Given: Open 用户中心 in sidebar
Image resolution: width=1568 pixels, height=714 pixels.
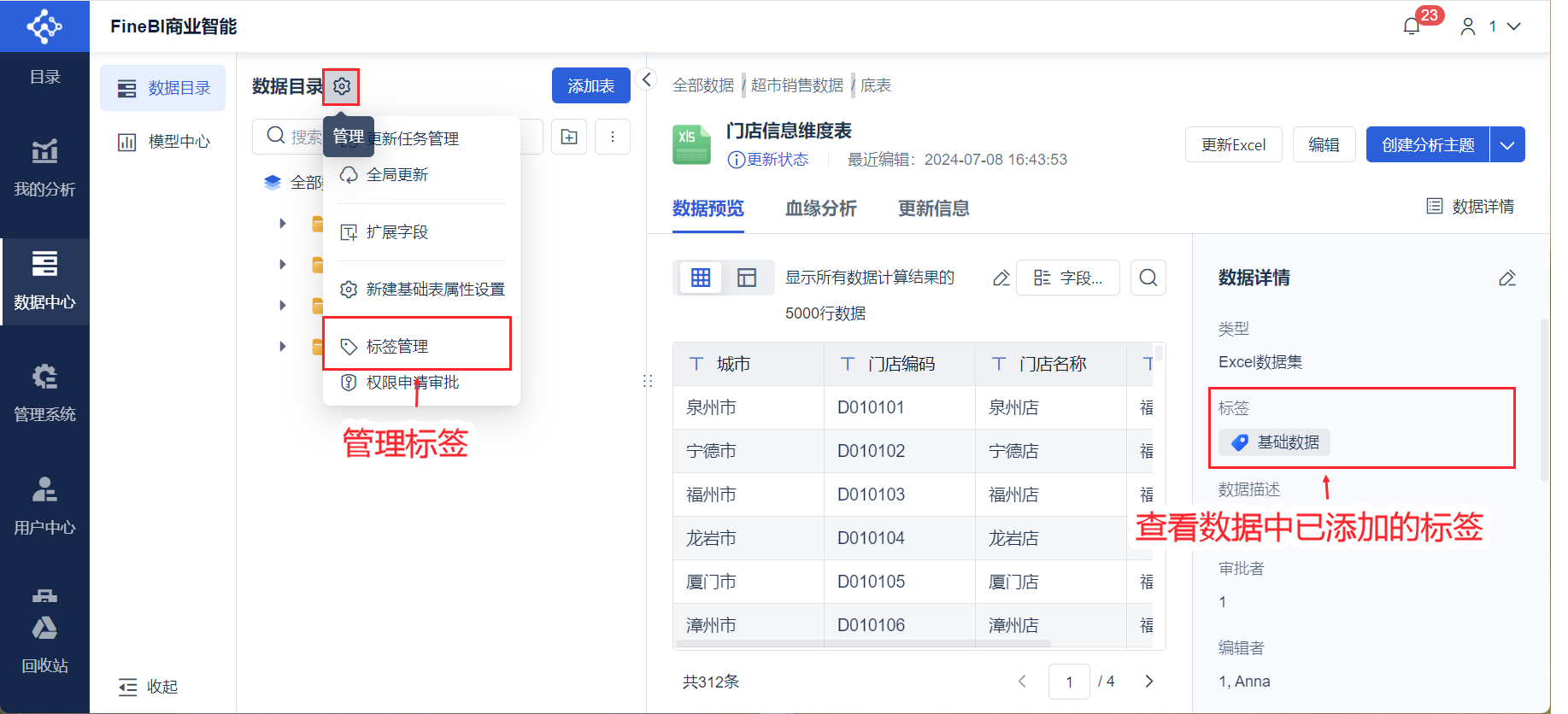Looking at the screenshot, I should click(x=44, y=506).
